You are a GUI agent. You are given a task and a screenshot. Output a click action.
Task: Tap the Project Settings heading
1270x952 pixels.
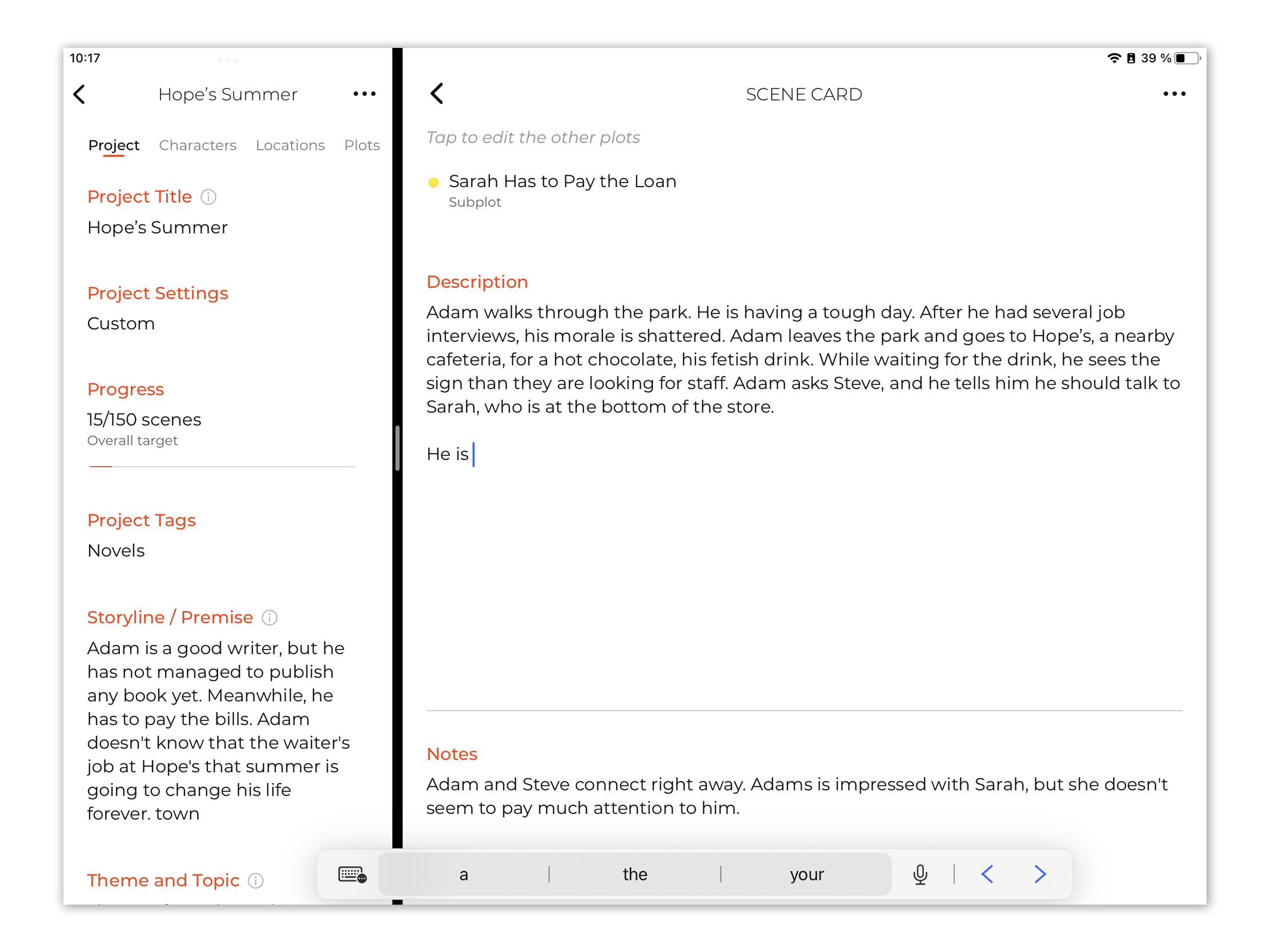157,293
